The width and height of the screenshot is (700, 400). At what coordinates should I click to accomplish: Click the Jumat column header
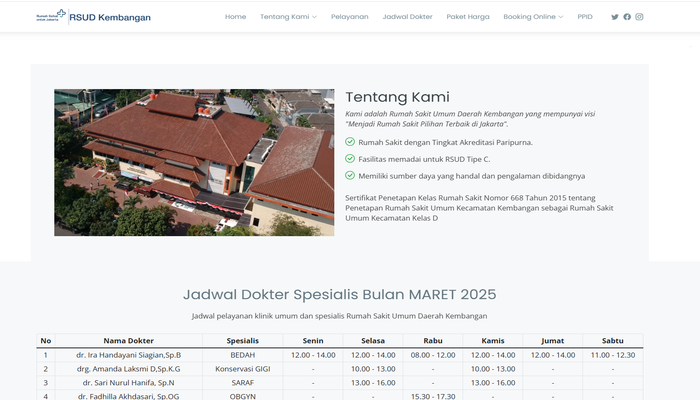(553, 341)
